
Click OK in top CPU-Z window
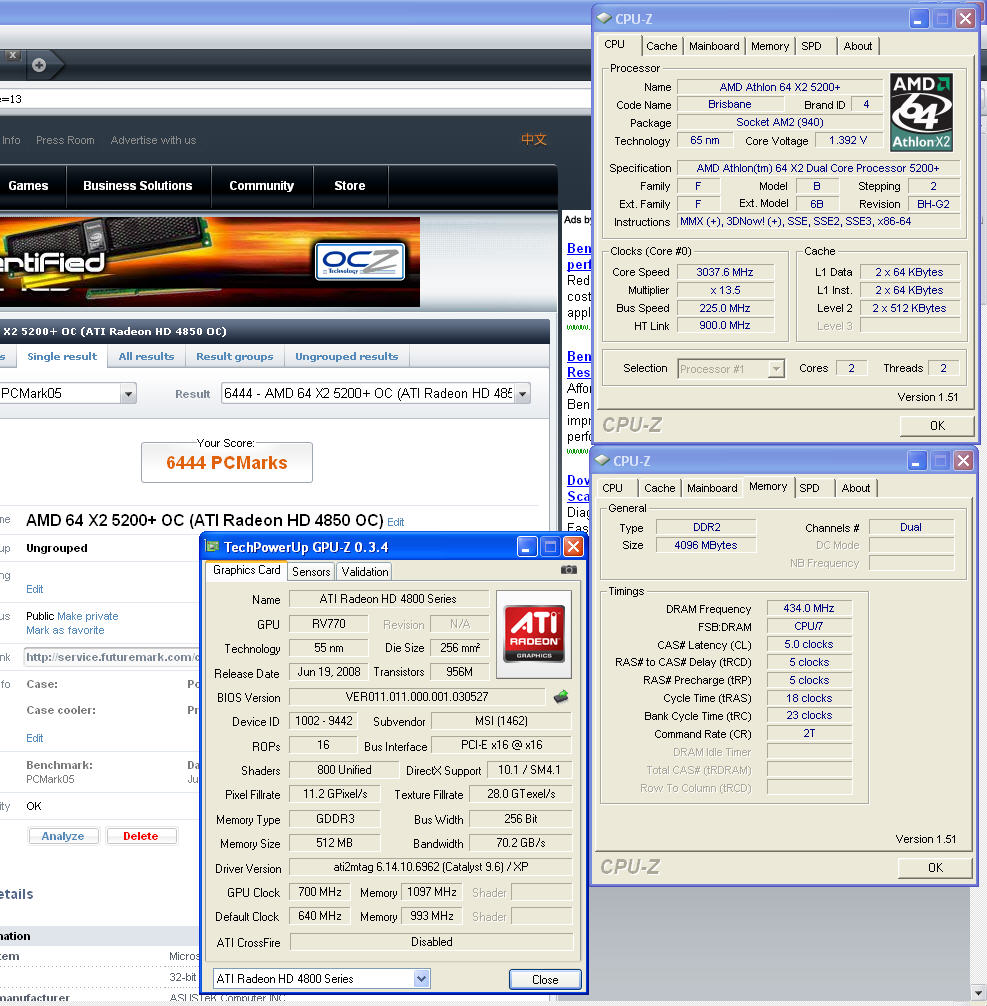click(937, 425)
